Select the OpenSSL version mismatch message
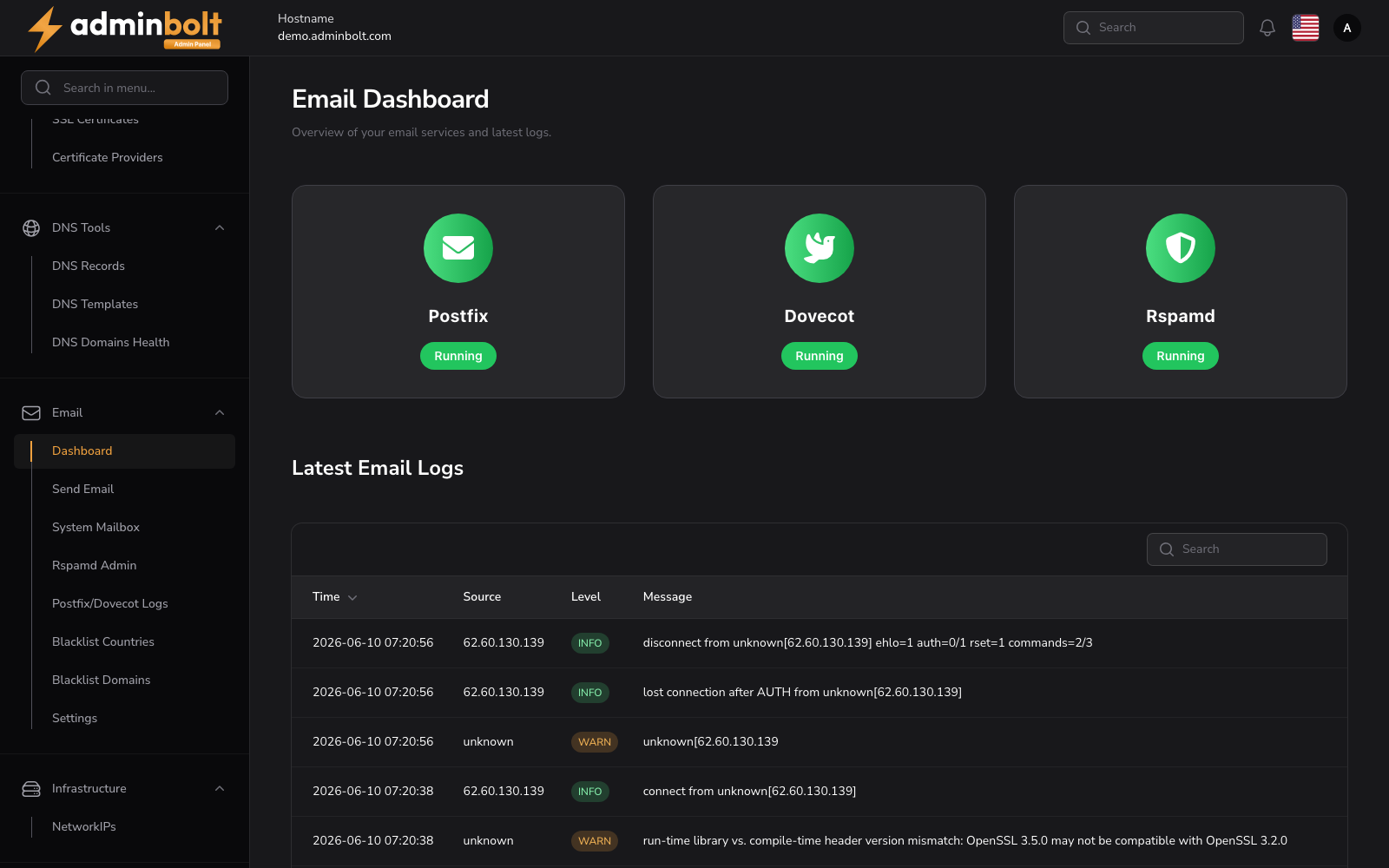This screenshot has width=1389, height=868. tap(965, 841)
